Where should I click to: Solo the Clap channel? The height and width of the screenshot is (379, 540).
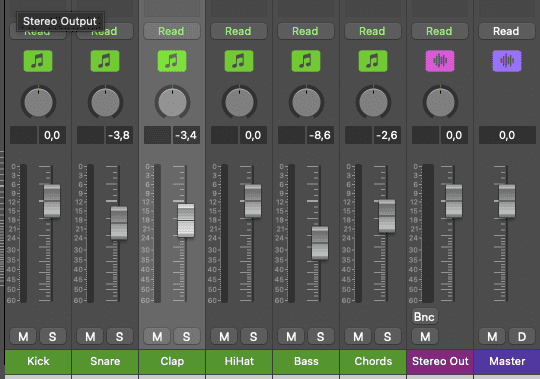187,336
